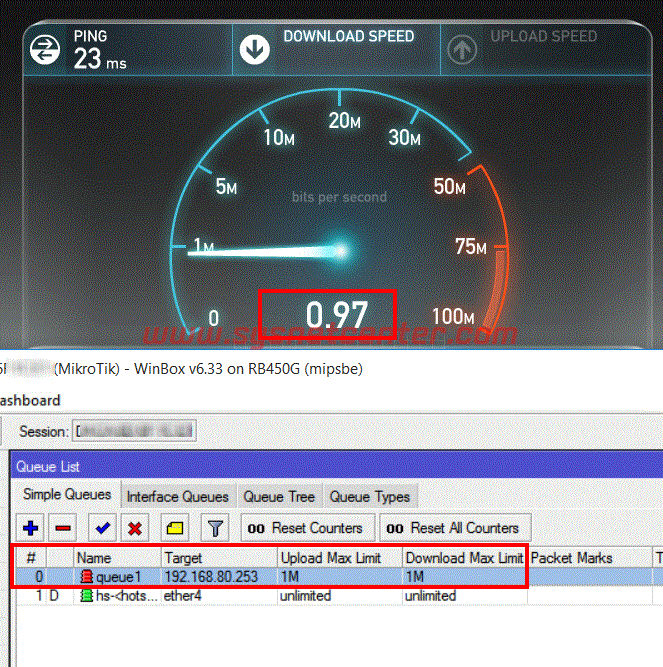Click the yellow Comment note icon

pyautogui.click(x=175, y=528)
